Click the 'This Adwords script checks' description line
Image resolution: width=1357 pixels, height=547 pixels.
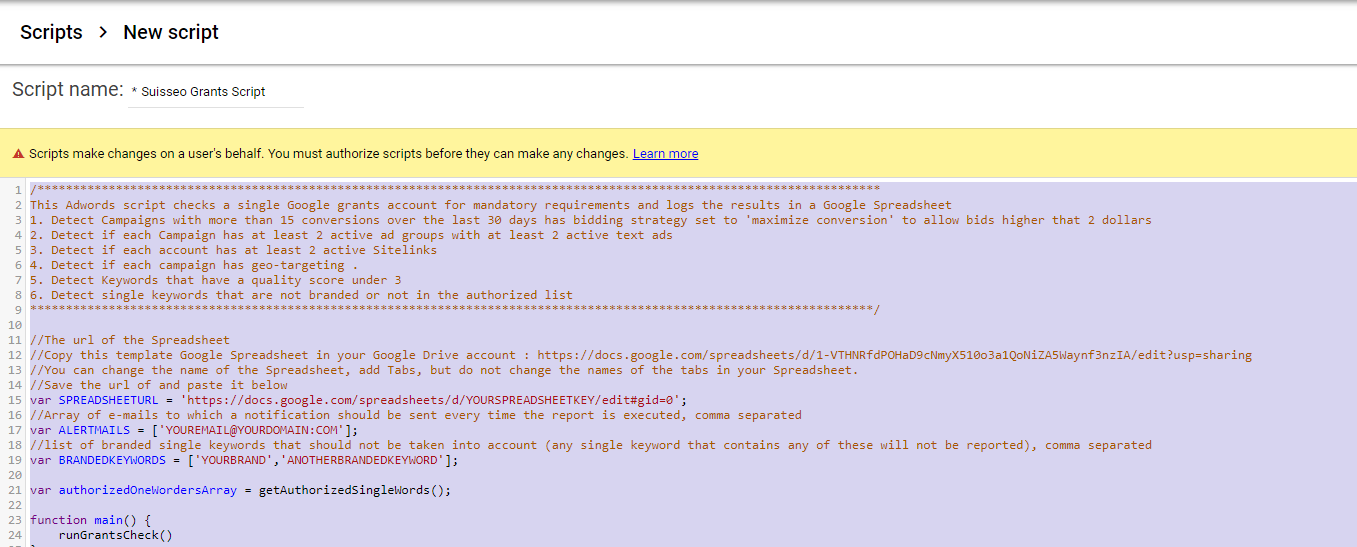click(x=491, y=205)
